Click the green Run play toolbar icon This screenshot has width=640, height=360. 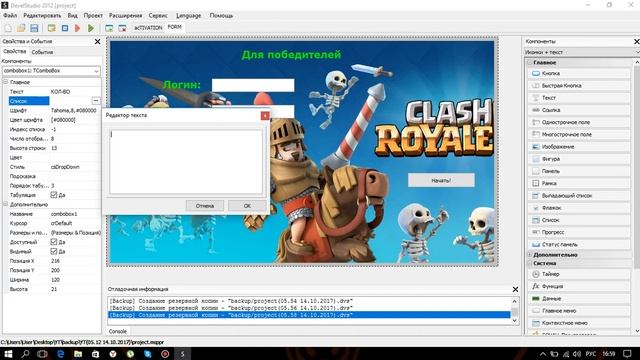click(x=91, y=28)
